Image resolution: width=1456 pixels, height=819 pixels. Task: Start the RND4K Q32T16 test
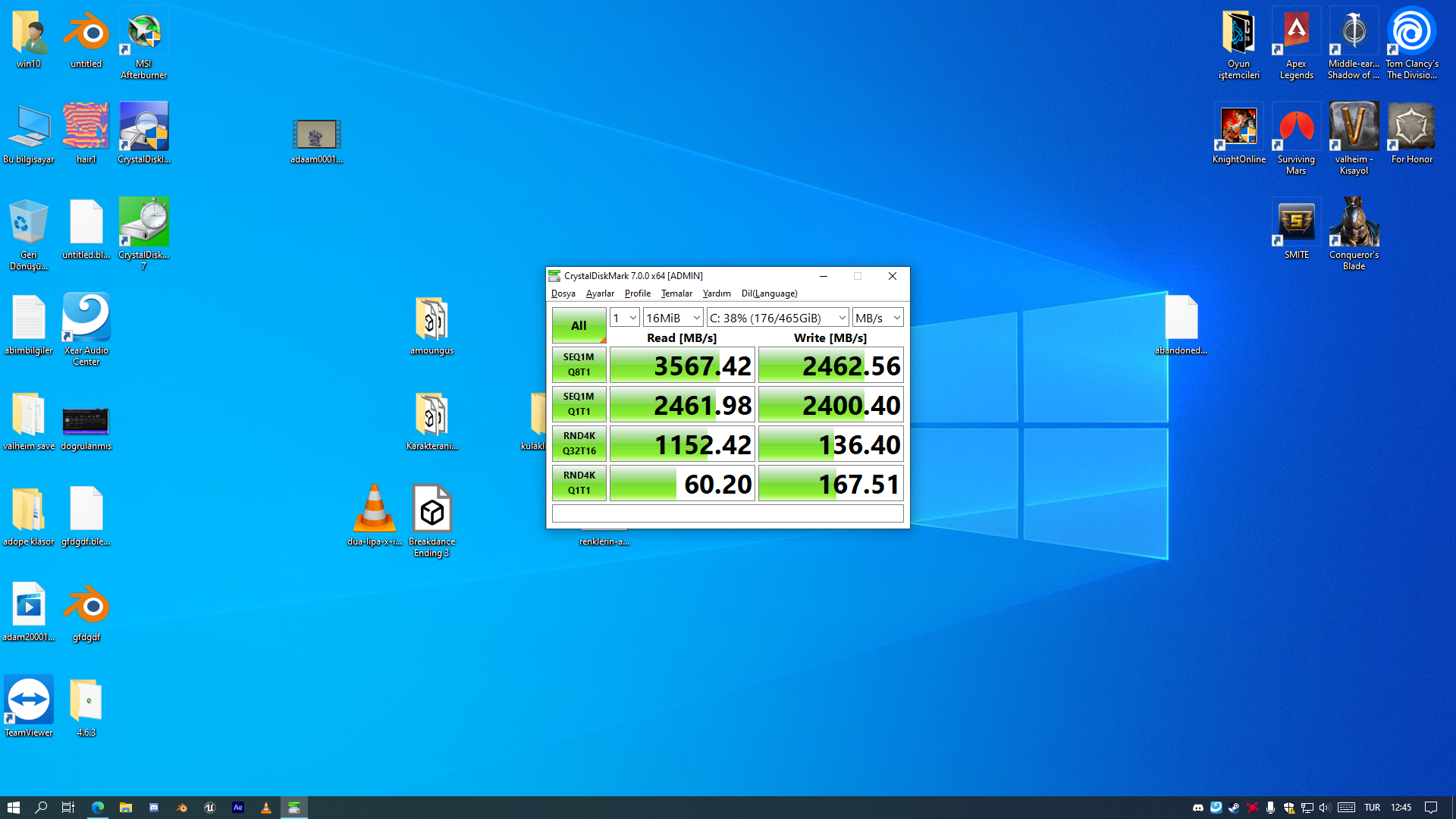pyautogui.click(x=579, y=444)
